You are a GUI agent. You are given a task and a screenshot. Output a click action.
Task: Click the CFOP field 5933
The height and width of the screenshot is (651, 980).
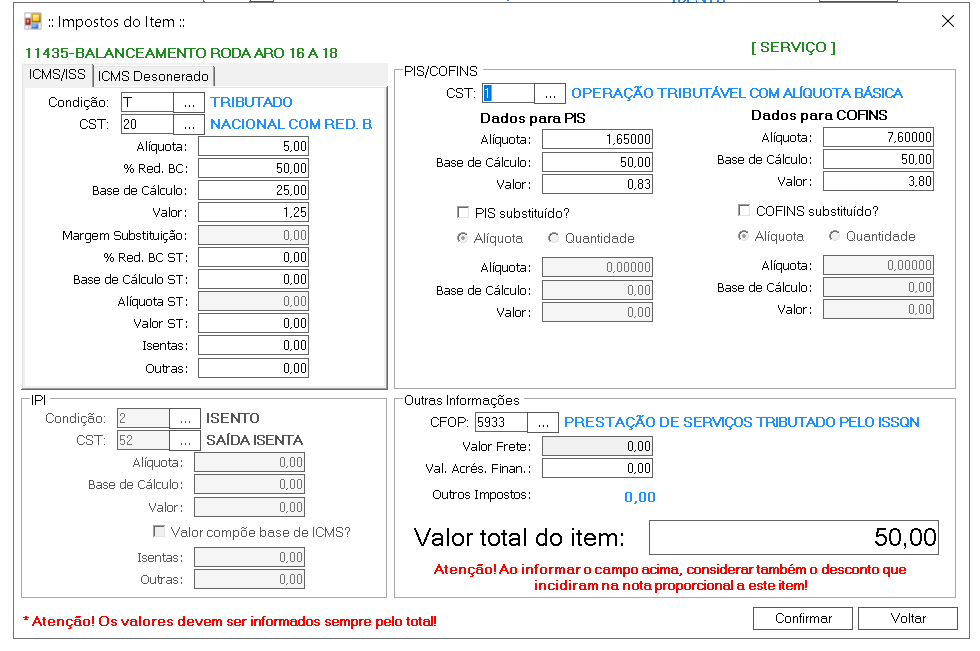[x=501, y=422]
